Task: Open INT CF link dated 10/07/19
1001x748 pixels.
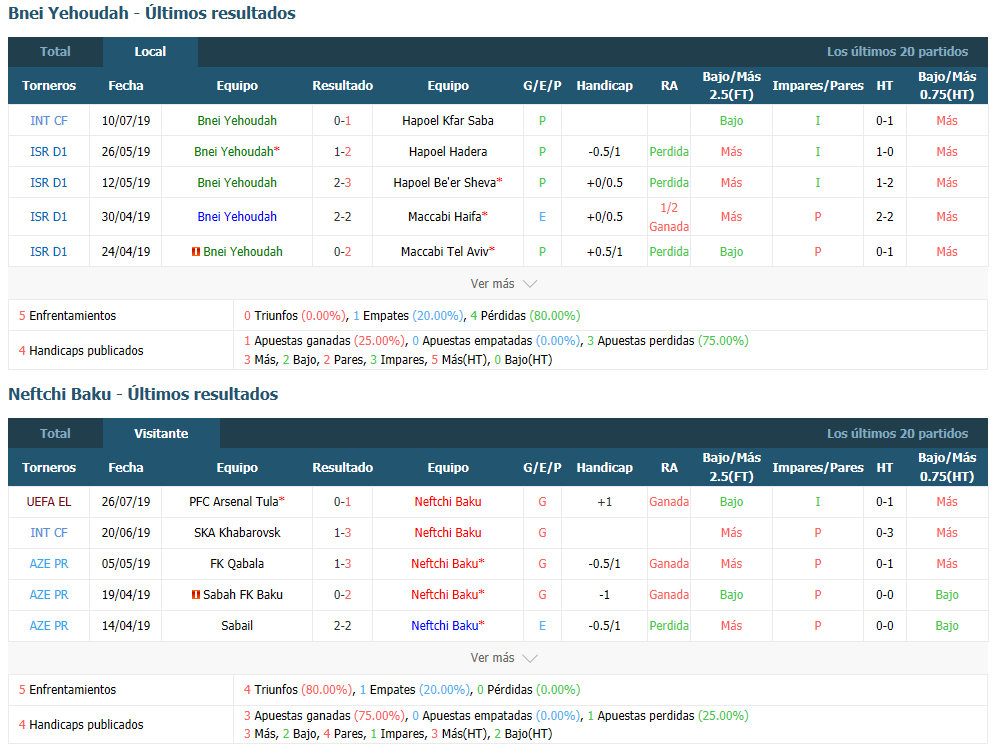Action: pyautogui.click(x=49, y=121)
